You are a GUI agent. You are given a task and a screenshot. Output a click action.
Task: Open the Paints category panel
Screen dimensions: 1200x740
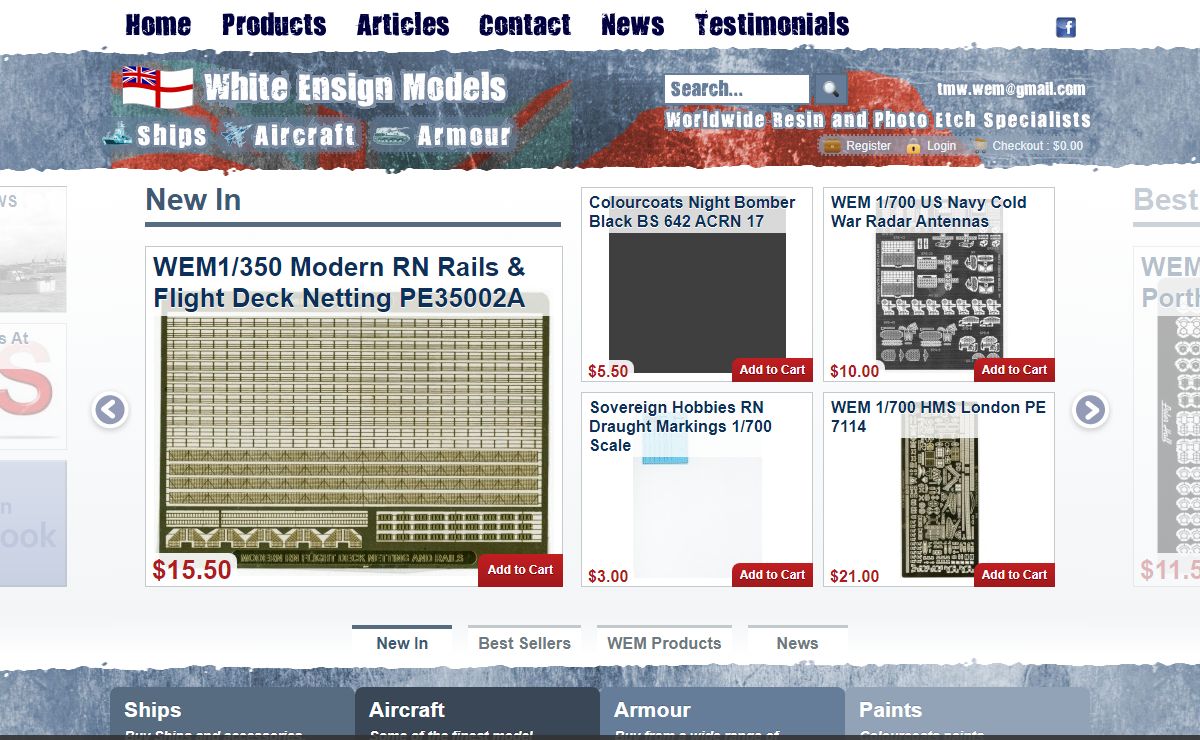pyautogui.click(x=967, y=712)
